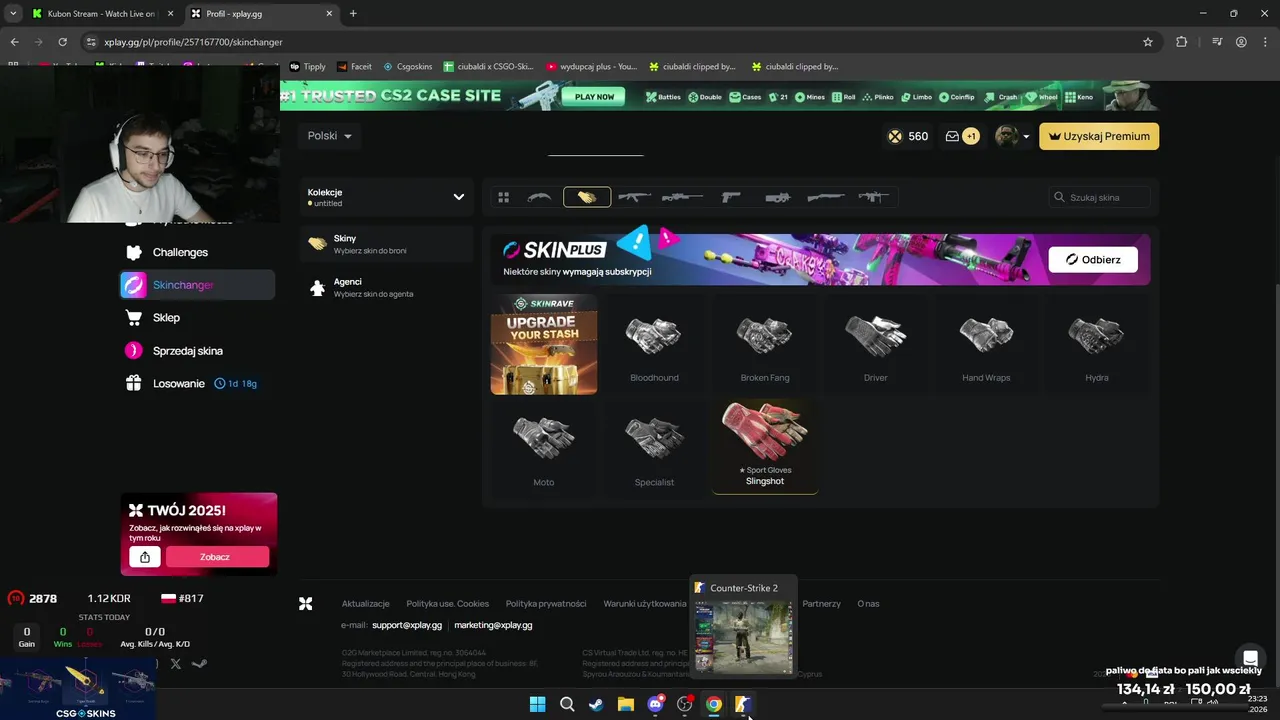Open Discord from the Windows taskbar
Image resolution: width=1280 pixels, height=720 pixels.
[x=655, y=704]
